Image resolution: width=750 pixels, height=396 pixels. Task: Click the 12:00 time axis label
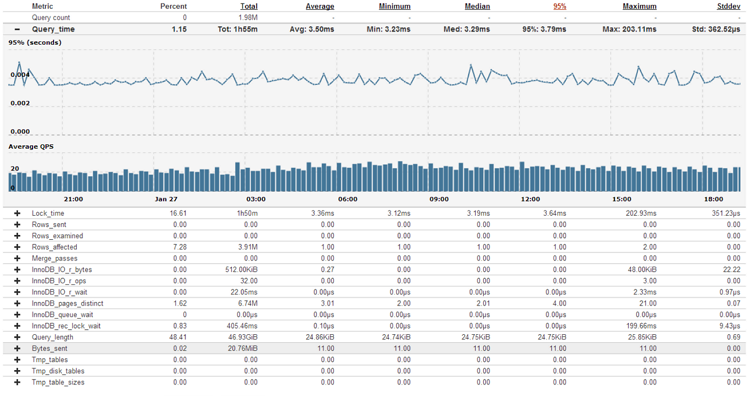[530, 199]
